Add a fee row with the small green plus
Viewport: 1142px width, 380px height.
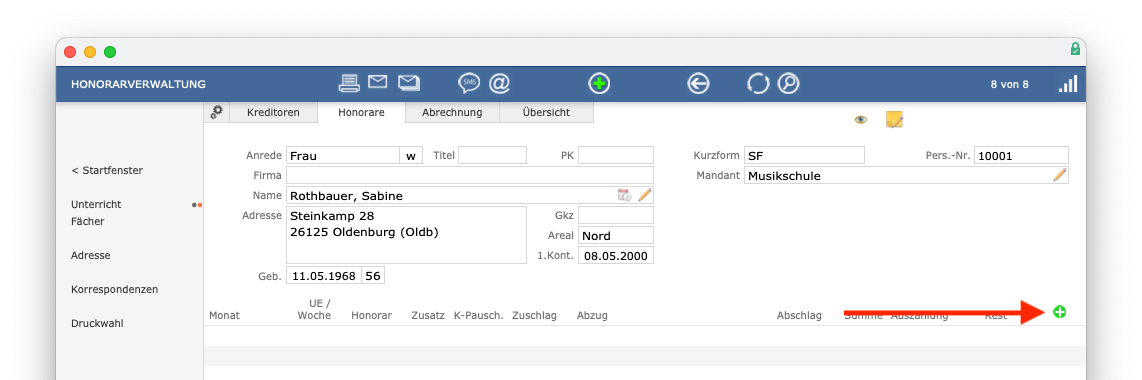tap(1060, 312)
